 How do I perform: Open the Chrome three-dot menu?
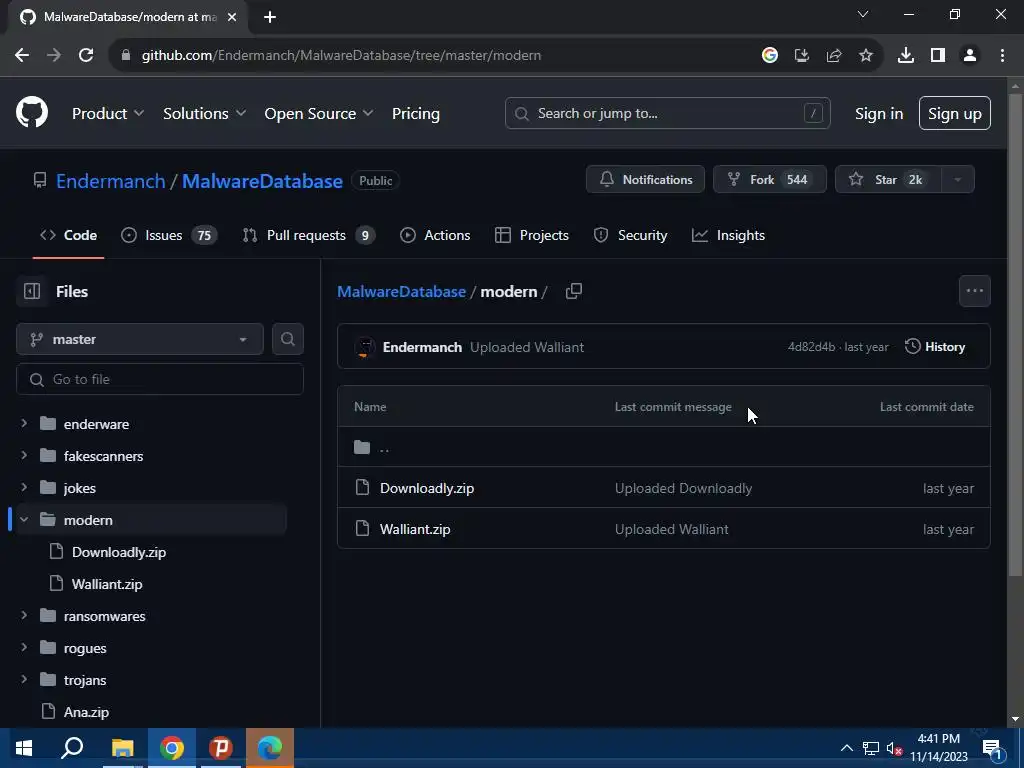[1002, 56]
